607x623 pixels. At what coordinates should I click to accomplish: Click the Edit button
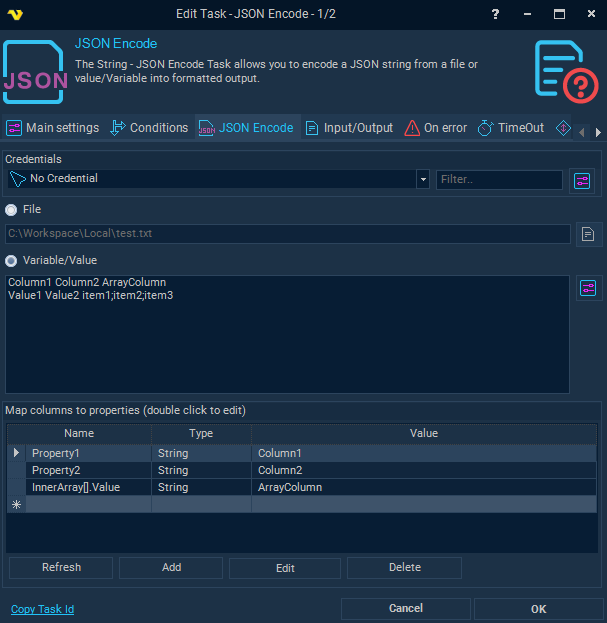[x=285, y=568]
